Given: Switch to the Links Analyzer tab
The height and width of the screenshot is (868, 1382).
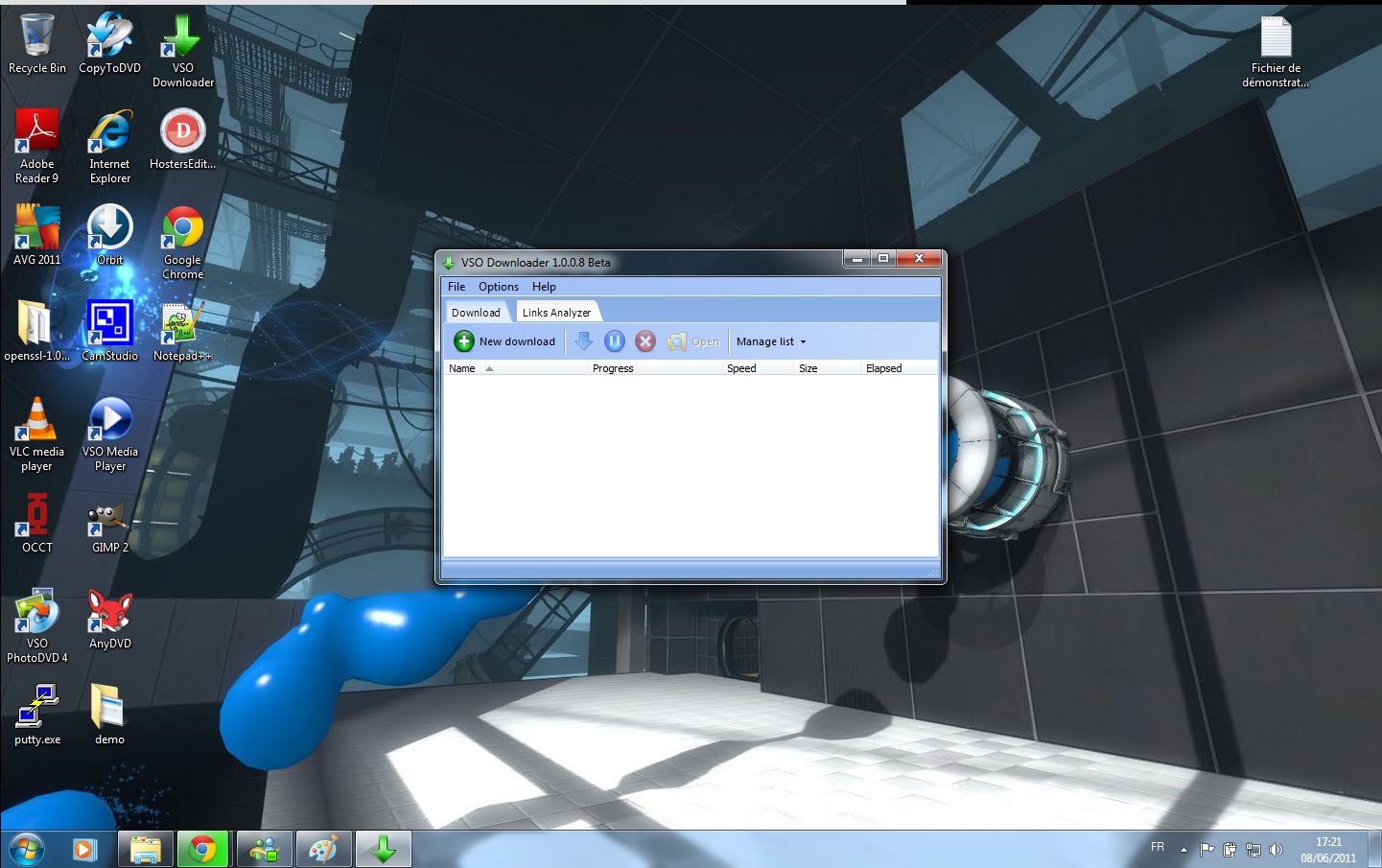Looking at the screenshot, I should click(557, 313).
